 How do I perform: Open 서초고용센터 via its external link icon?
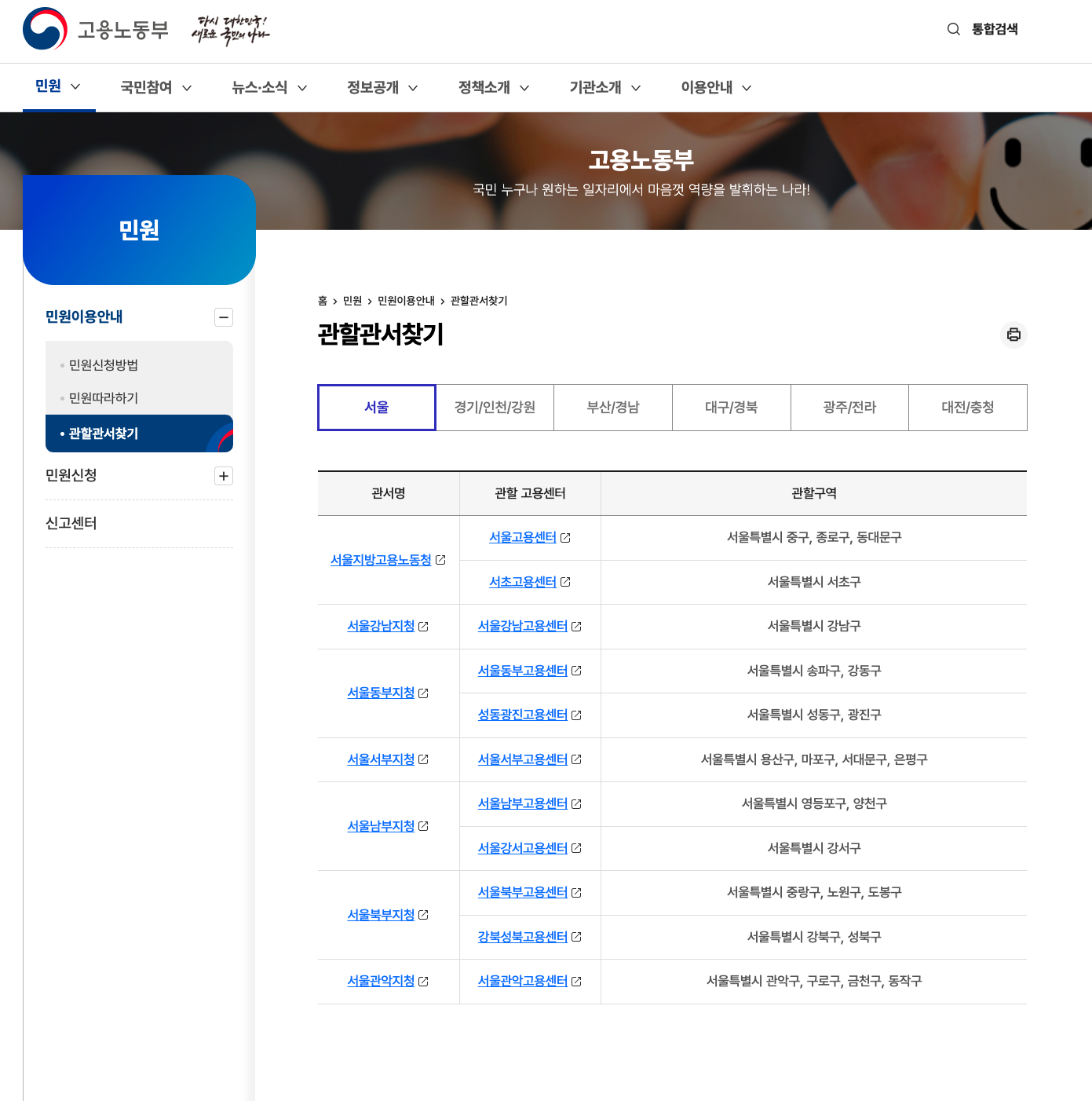pyautogui.click(x=567, y=582)
